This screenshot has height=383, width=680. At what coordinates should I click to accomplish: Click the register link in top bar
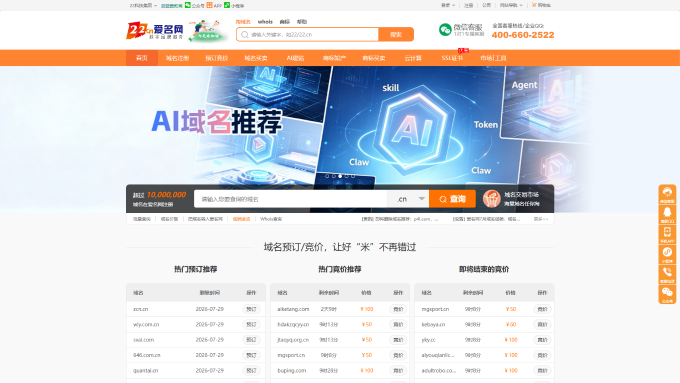(468, 5)
